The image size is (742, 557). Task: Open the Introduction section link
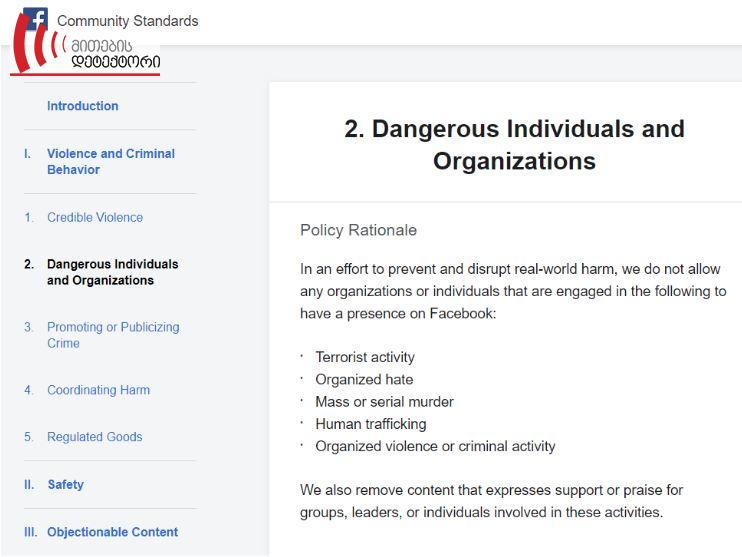[x=82, y=106]
